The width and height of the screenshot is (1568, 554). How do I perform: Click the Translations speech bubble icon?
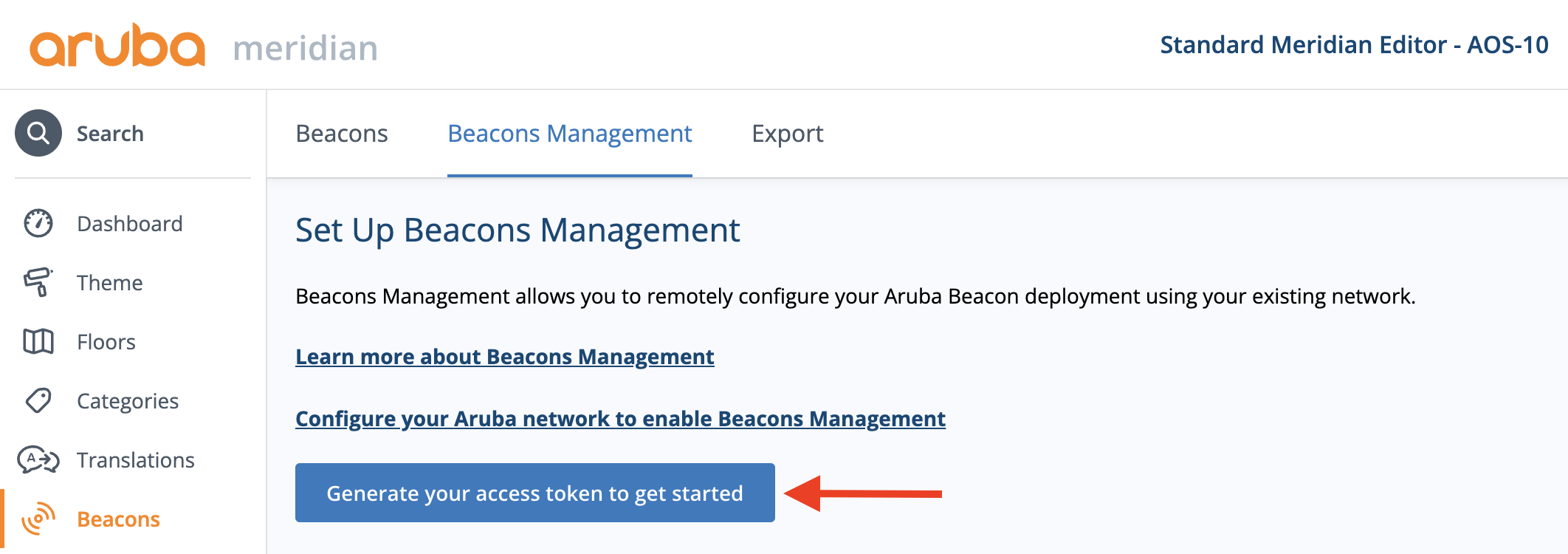pyautogui.click(x=38, y=459)
